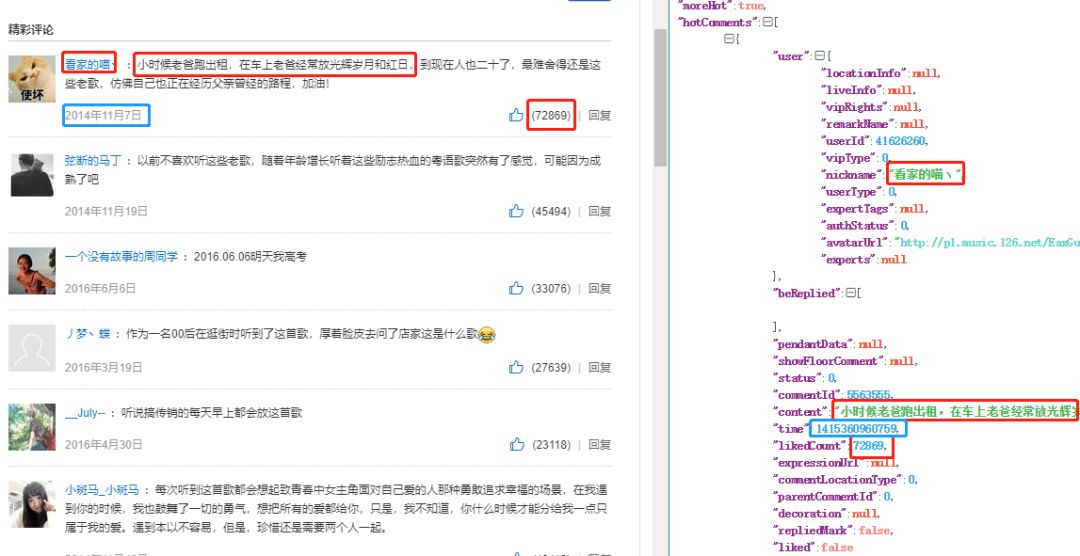Viewport: 1080px width, 556px height.
Task: Click thumbs-up on 弦断的马丁's comment
Action: [516, 211]
